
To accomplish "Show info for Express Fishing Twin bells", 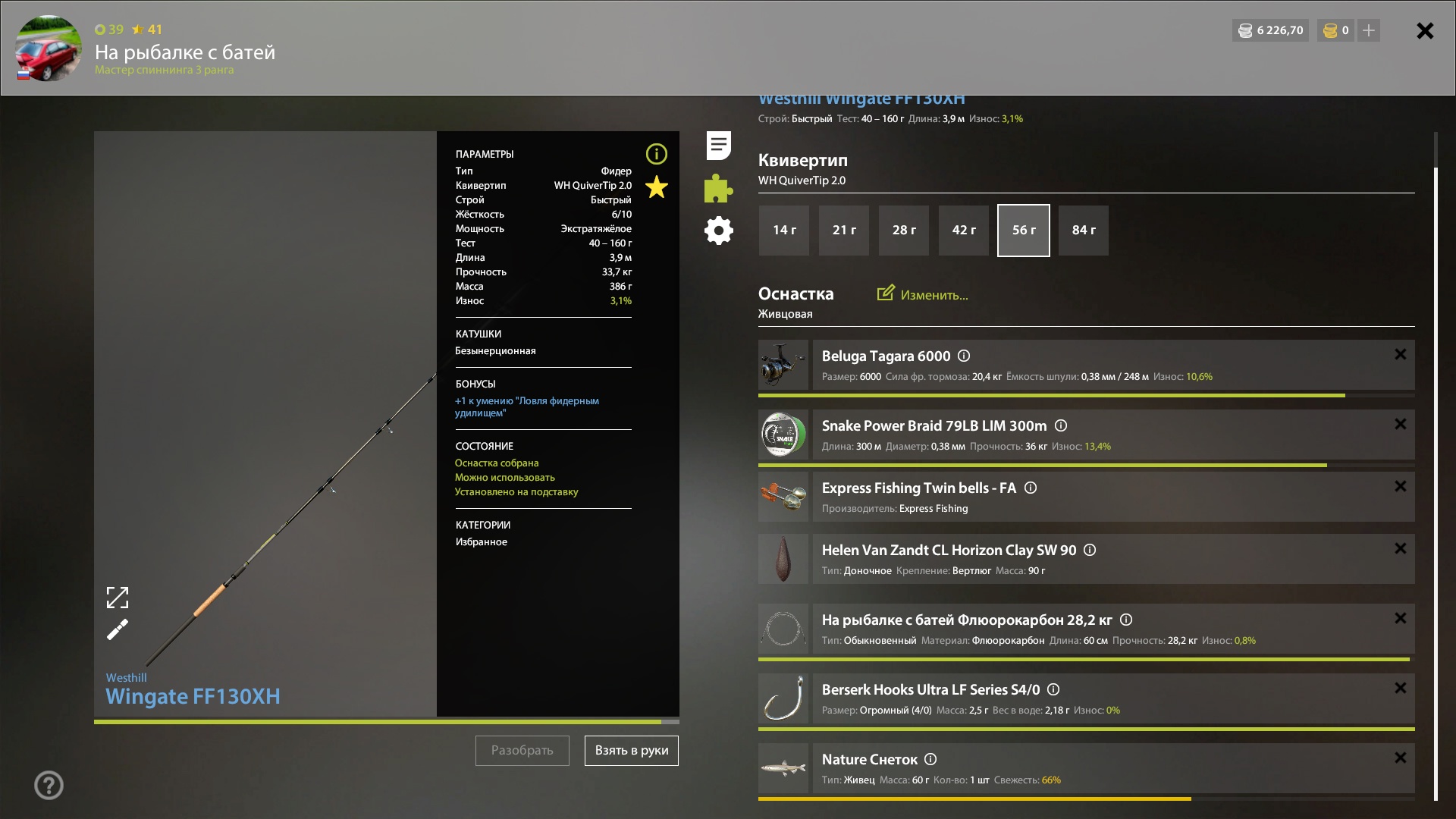I will click(1031, 488).
